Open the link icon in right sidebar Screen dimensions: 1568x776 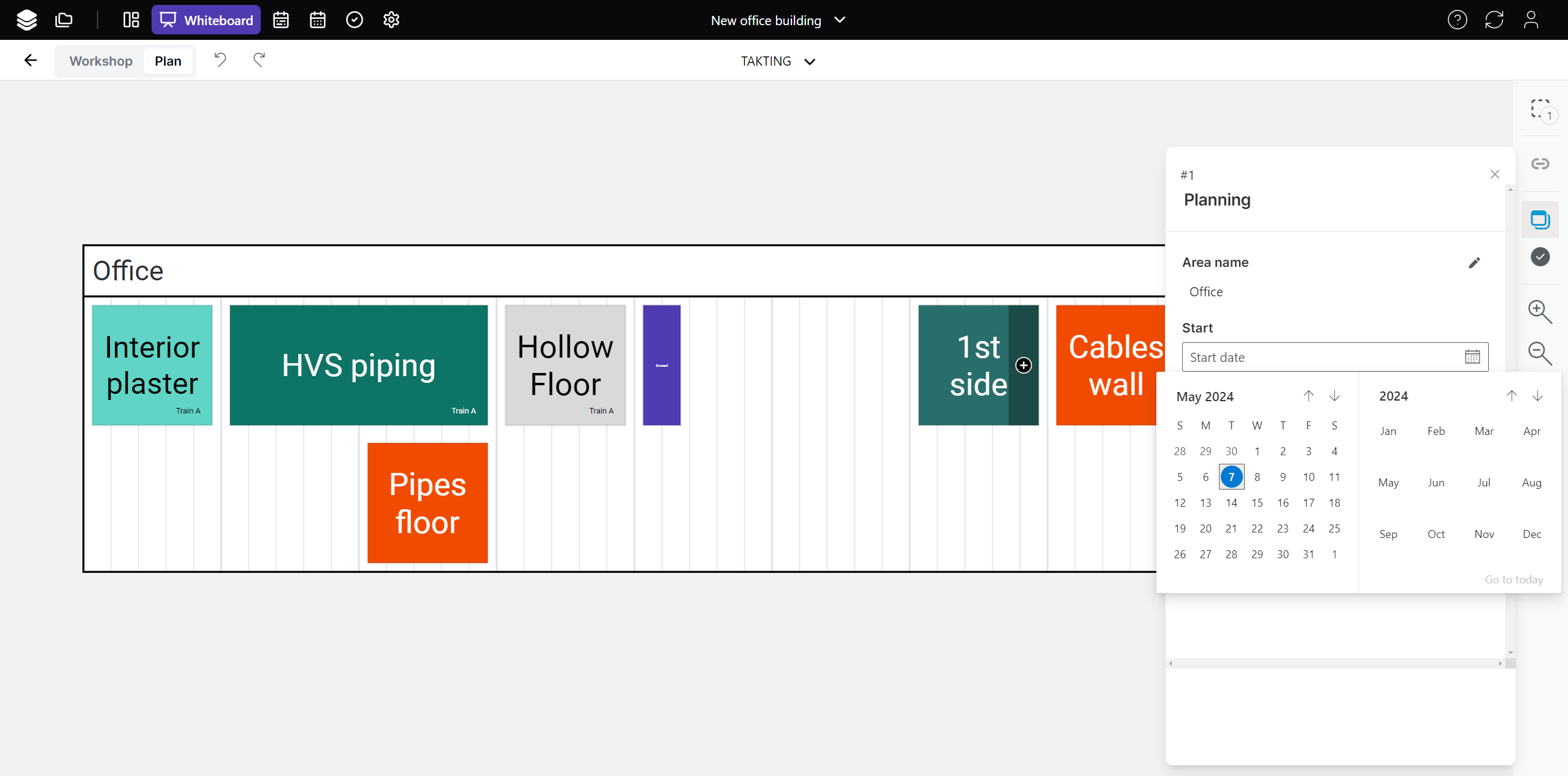[1540, 164]
